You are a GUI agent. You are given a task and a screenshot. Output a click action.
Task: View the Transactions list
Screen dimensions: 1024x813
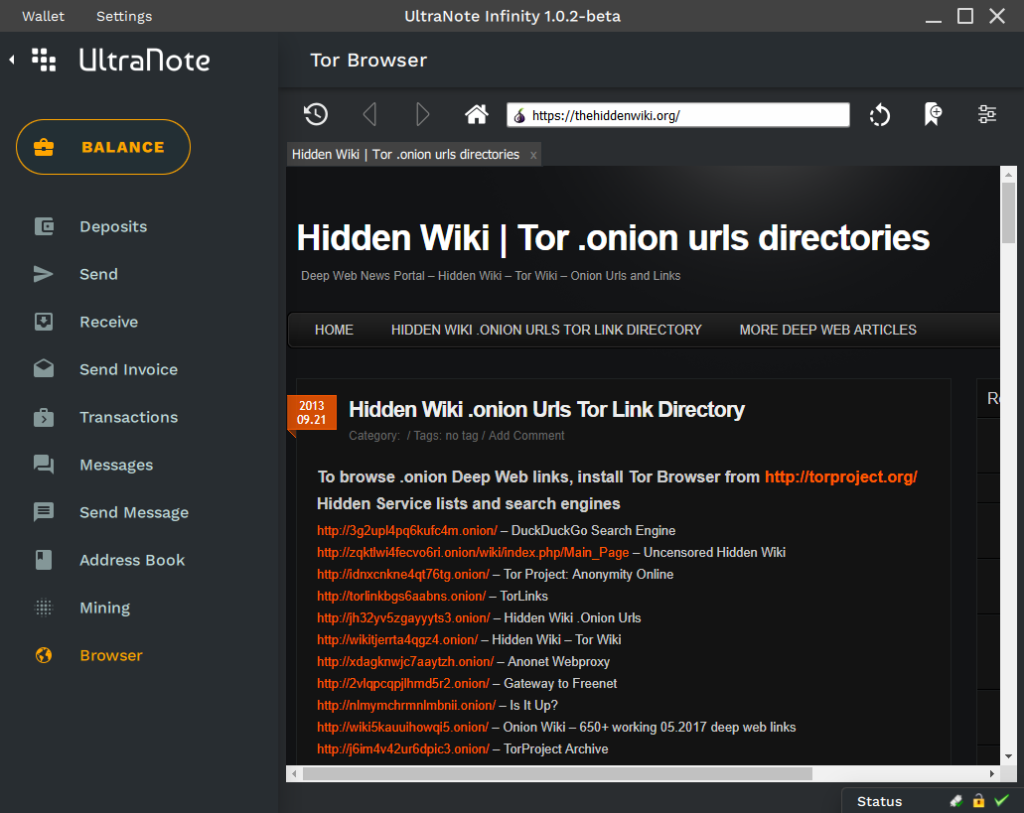[x=129, y=417]
